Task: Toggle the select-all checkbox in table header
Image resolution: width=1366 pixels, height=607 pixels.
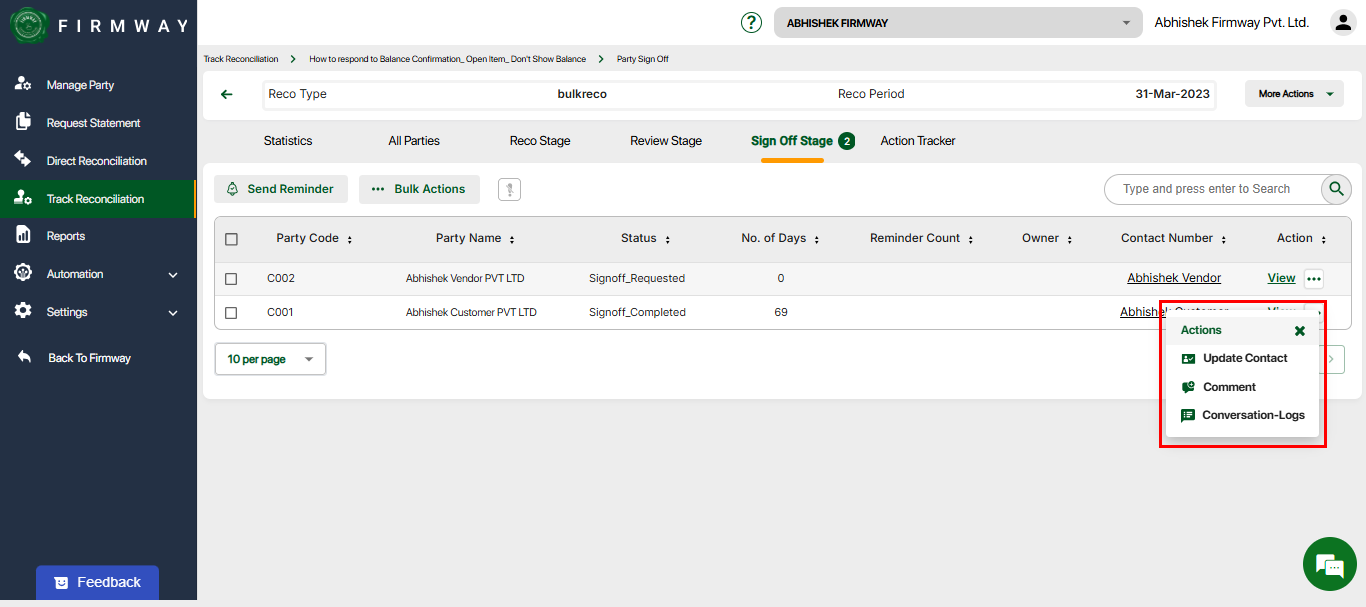Action: tap(231, 239)
